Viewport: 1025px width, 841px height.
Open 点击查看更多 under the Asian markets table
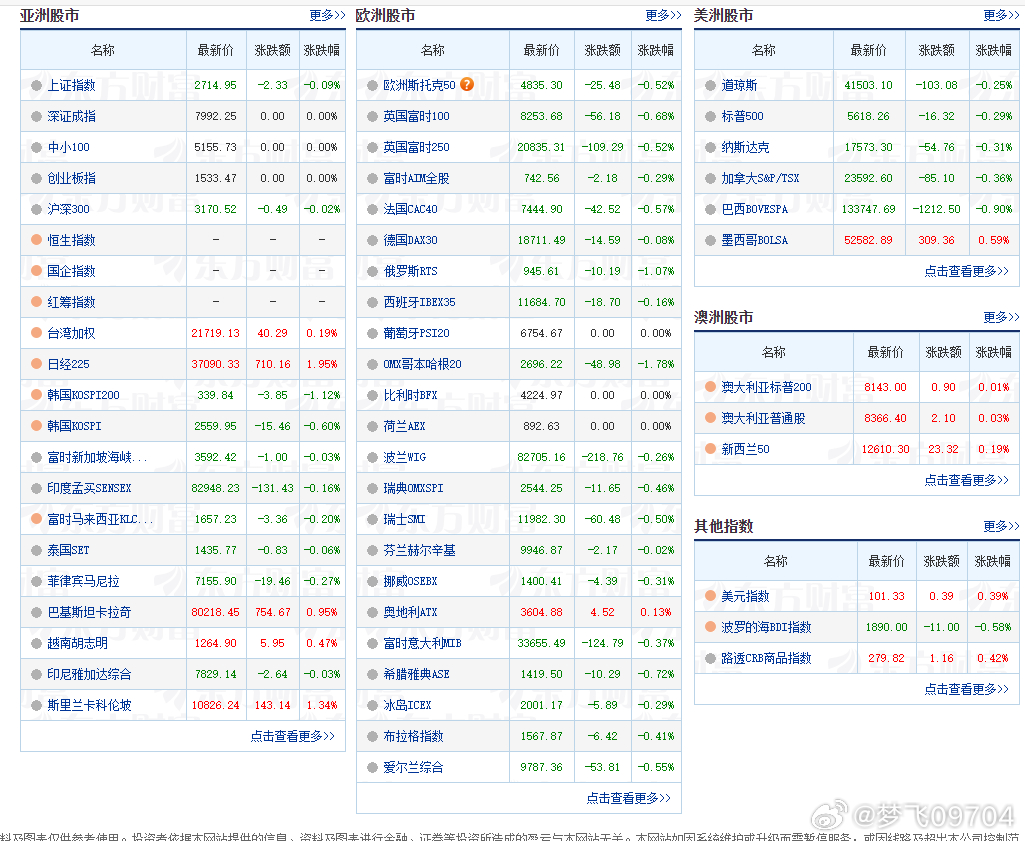(x=292, y=736)
